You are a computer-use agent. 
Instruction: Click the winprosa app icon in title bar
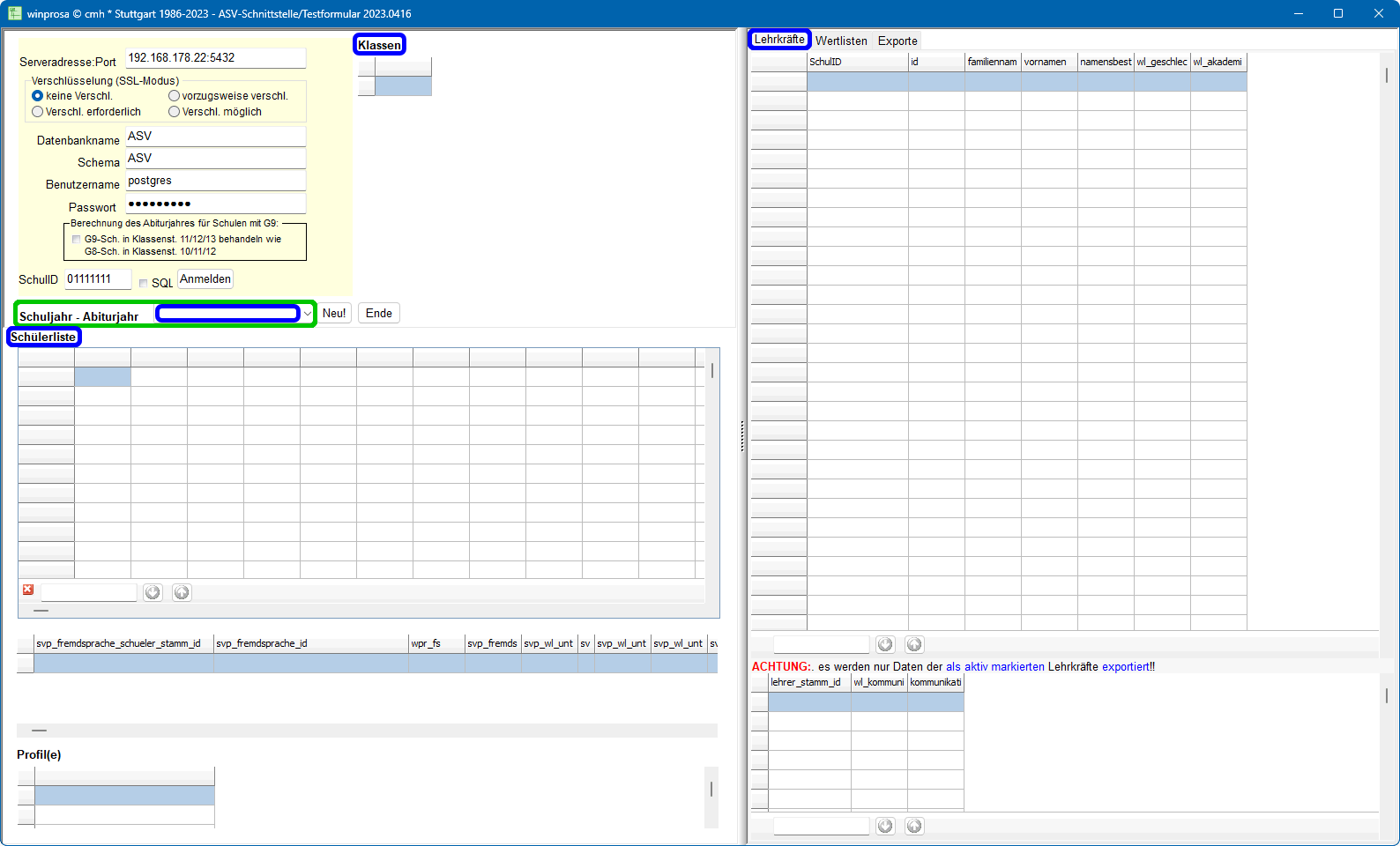14,13
